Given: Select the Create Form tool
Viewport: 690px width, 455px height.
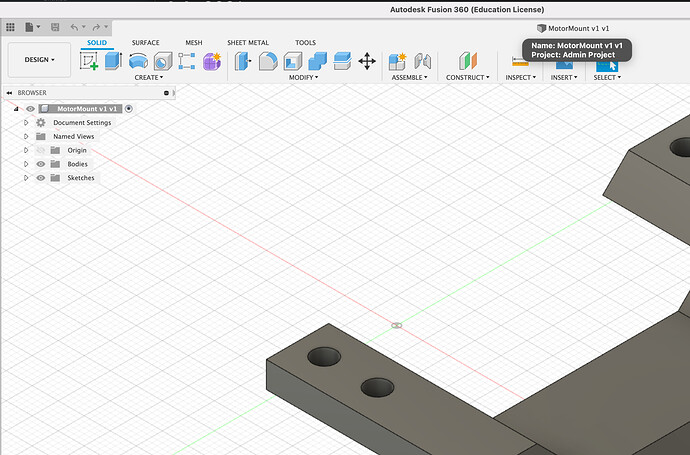Looking at the screenshot, I should tap(212, 61).
